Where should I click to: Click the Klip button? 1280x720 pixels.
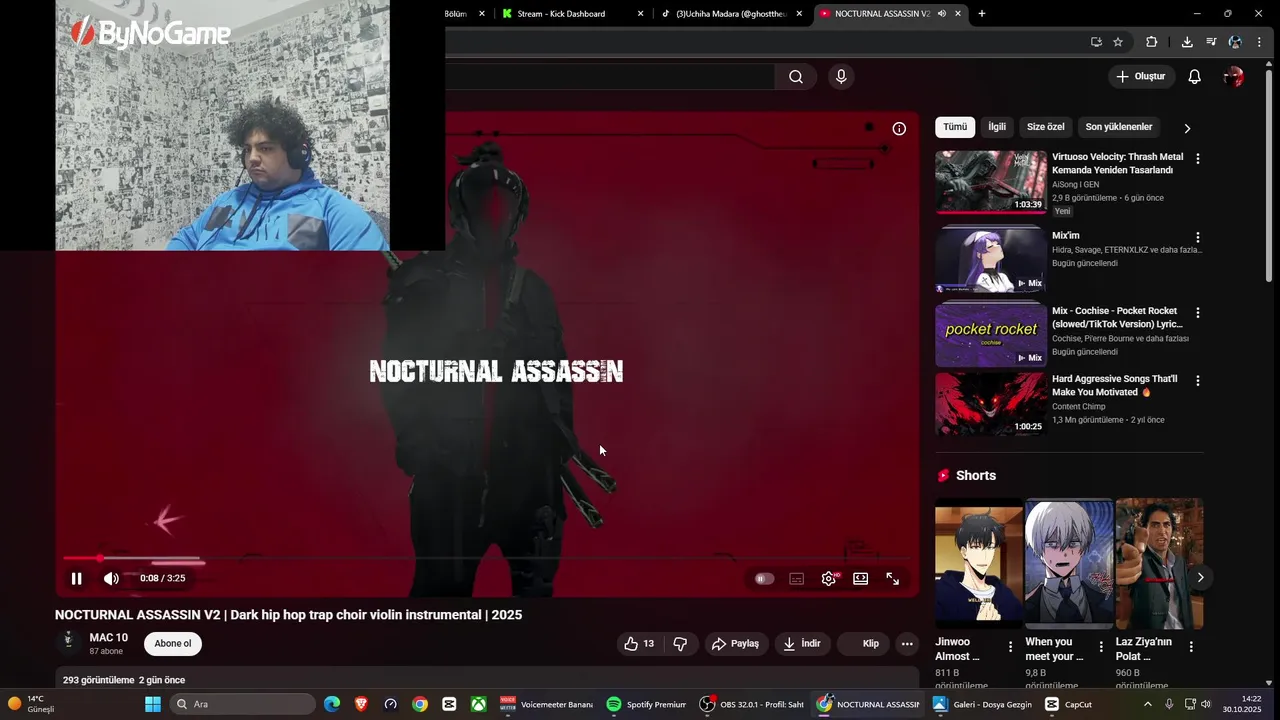(x=863, y=644)
